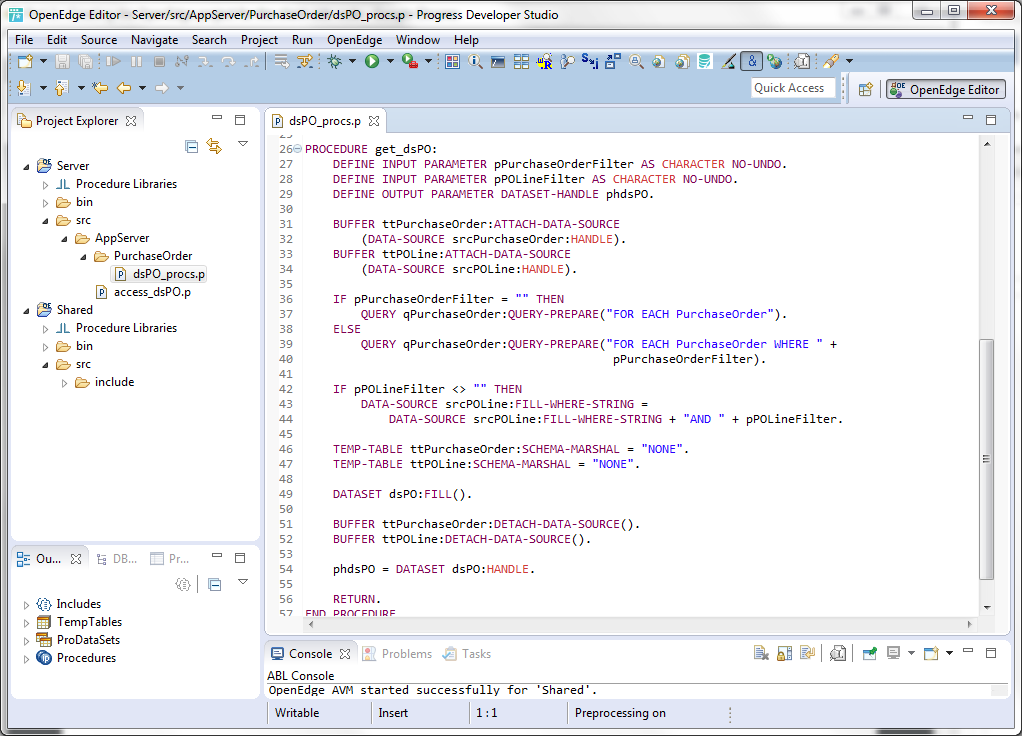Screen dimensions: 1022x736
Task: Click the Previous Annotation arrow icon
Action: (x=61, y=87)
